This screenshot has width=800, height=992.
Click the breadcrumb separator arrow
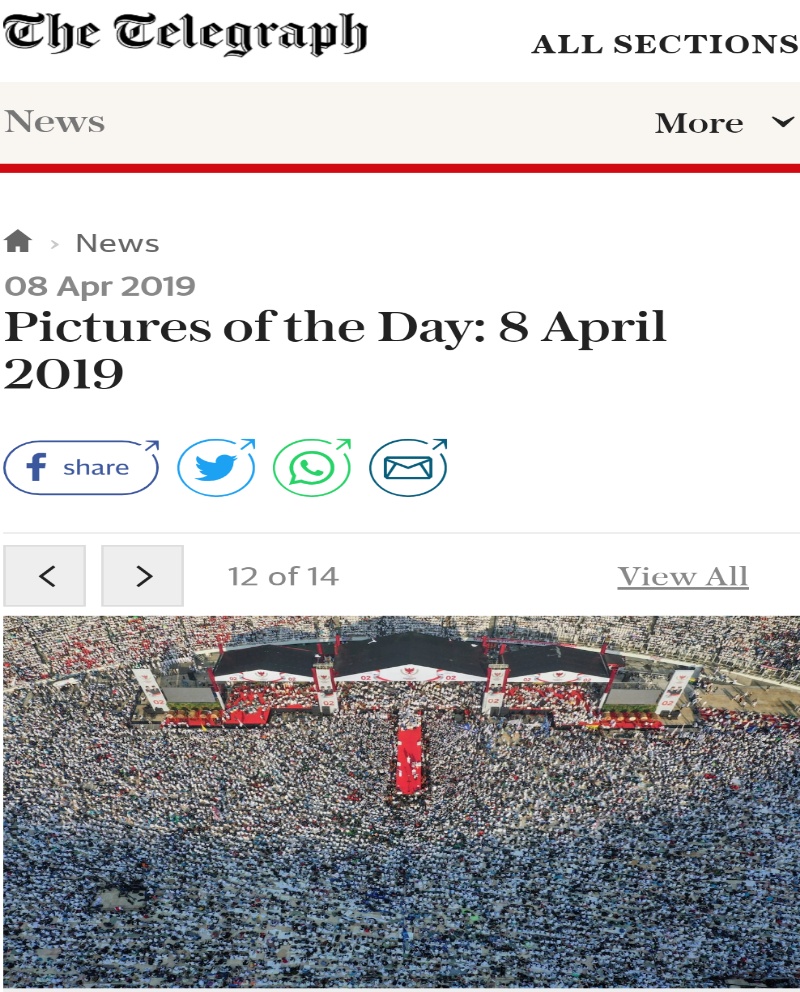[54, 244]
